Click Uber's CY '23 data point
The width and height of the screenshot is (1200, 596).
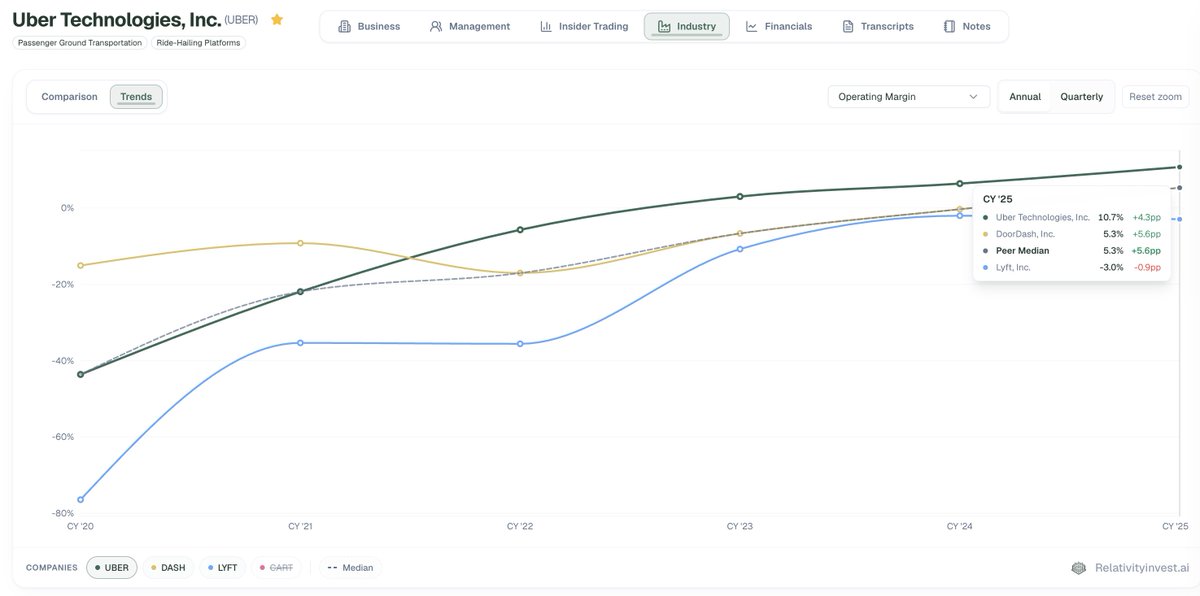click(x=740, y=196)
